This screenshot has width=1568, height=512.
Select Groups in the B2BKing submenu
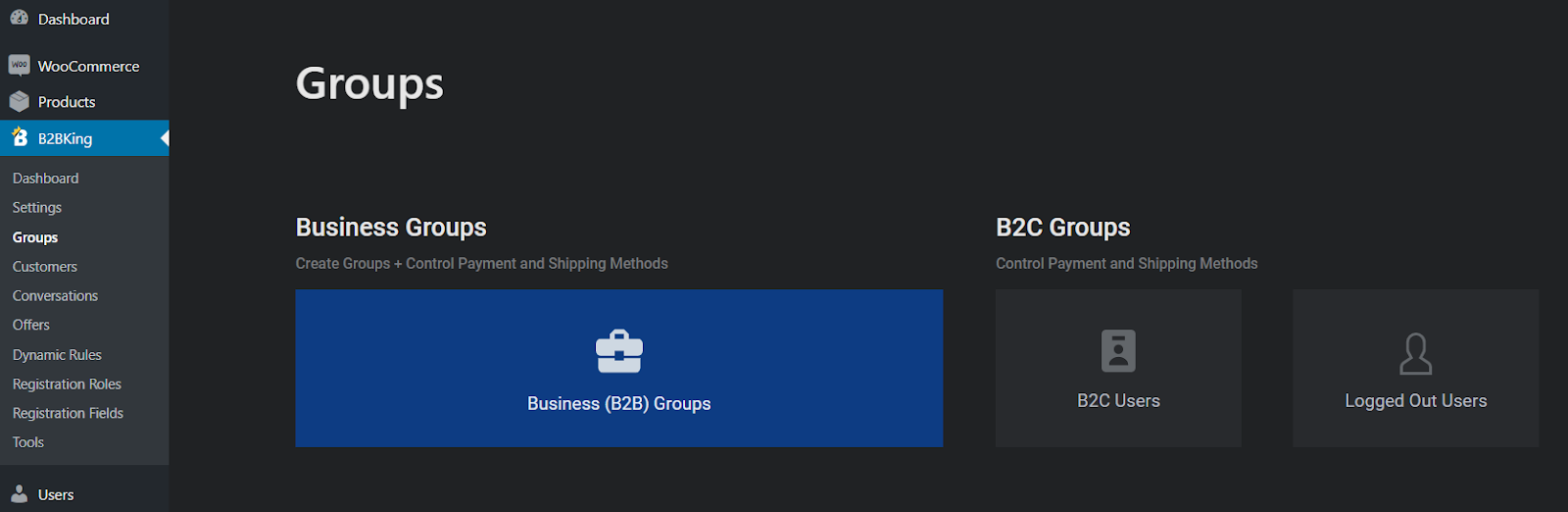(35, 237)
